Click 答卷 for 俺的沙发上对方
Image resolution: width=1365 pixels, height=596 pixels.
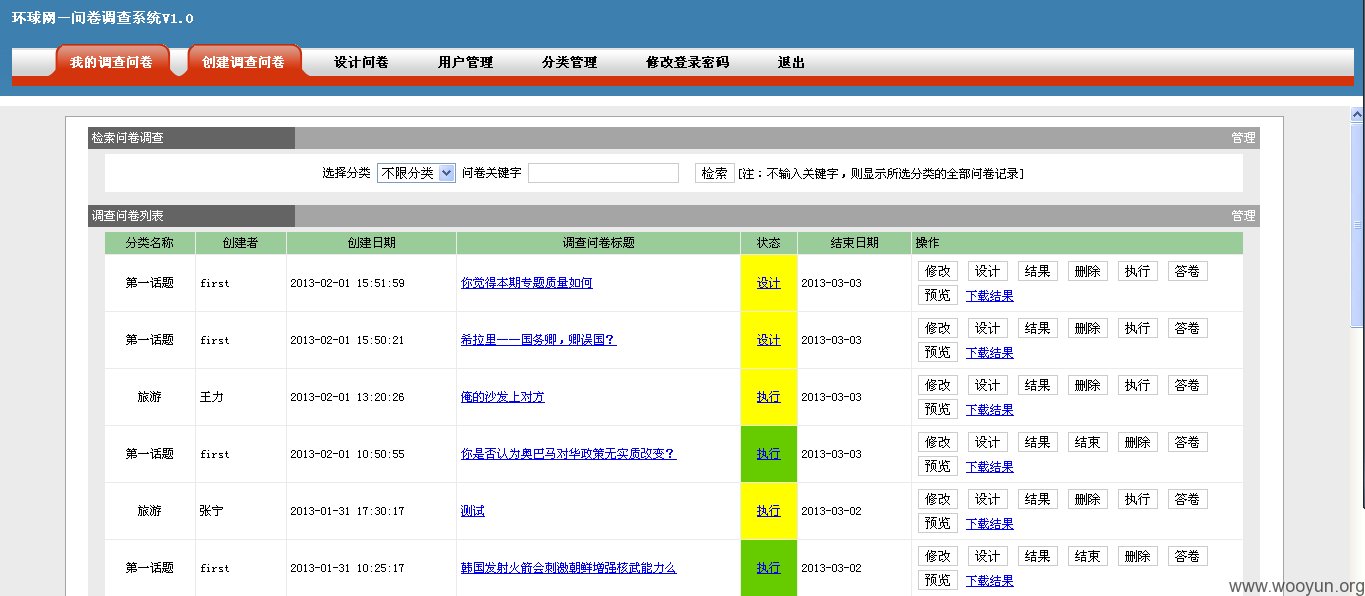pyautogui.click(x=1187, y=385)
